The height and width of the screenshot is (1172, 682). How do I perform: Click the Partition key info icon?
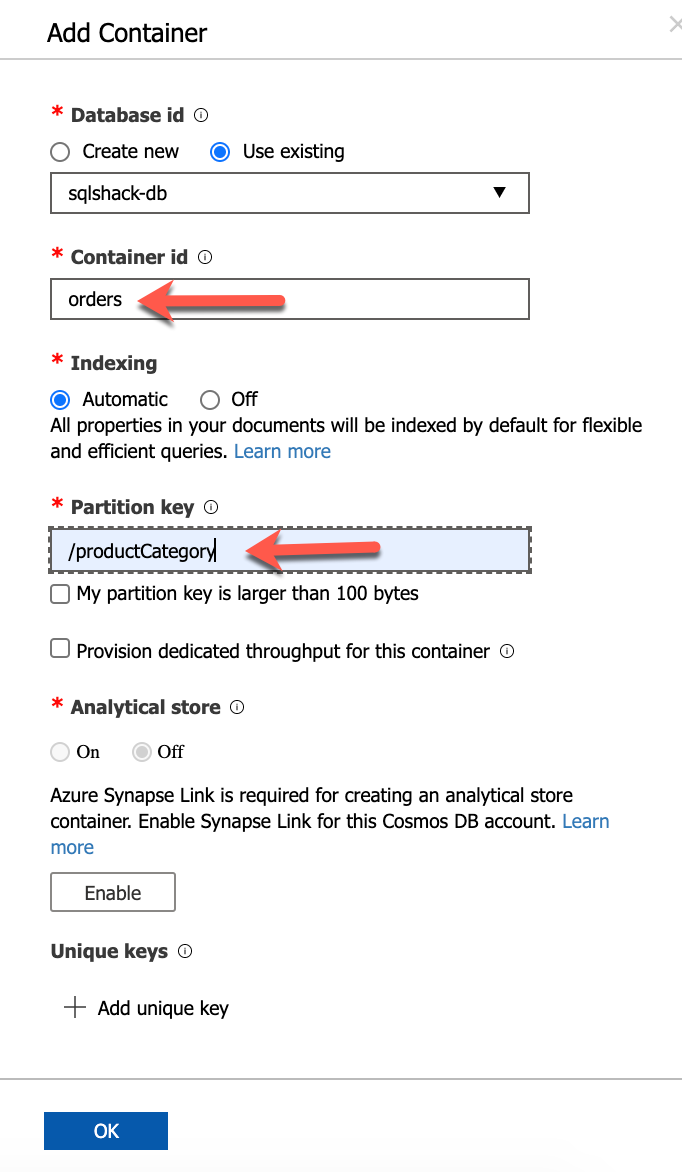pyautogui.click(x=211, y=507)
